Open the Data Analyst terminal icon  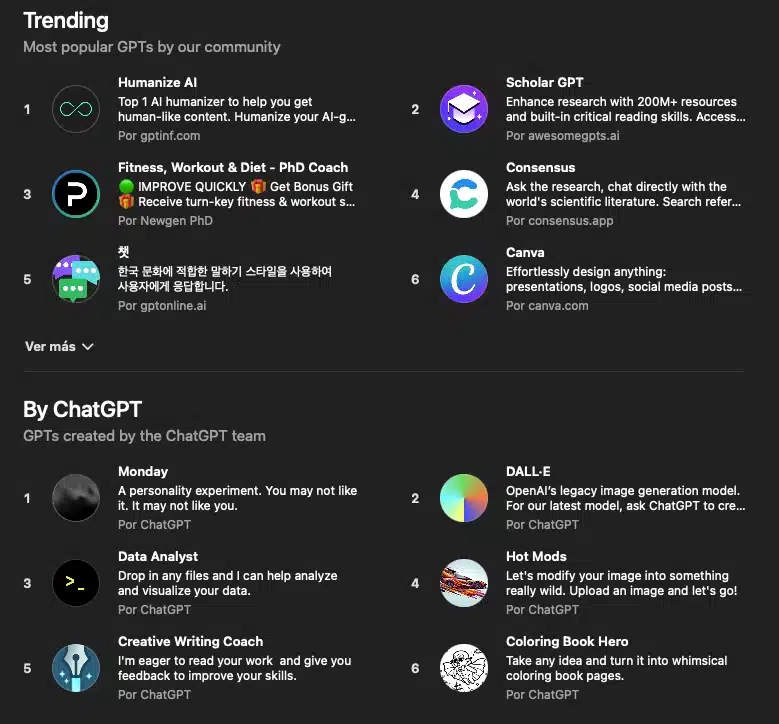coord(76,583)
